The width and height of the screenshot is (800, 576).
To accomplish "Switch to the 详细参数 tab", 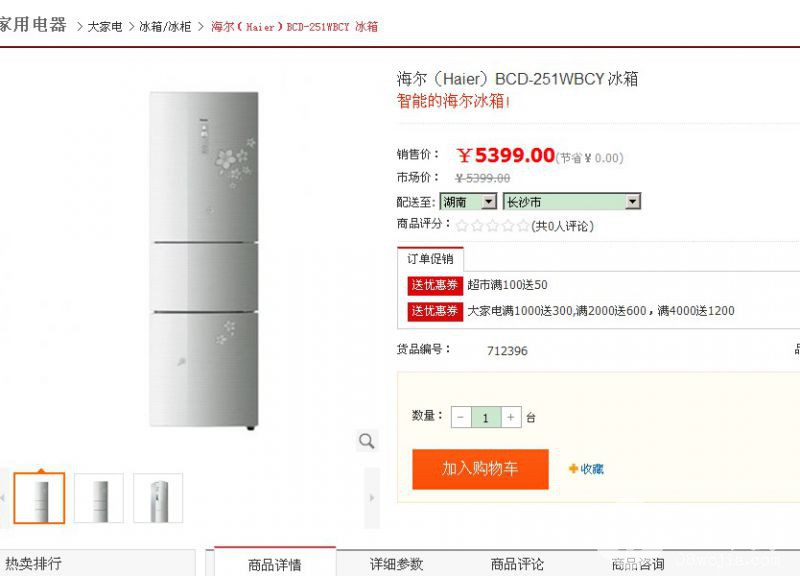I will (396, 565).
